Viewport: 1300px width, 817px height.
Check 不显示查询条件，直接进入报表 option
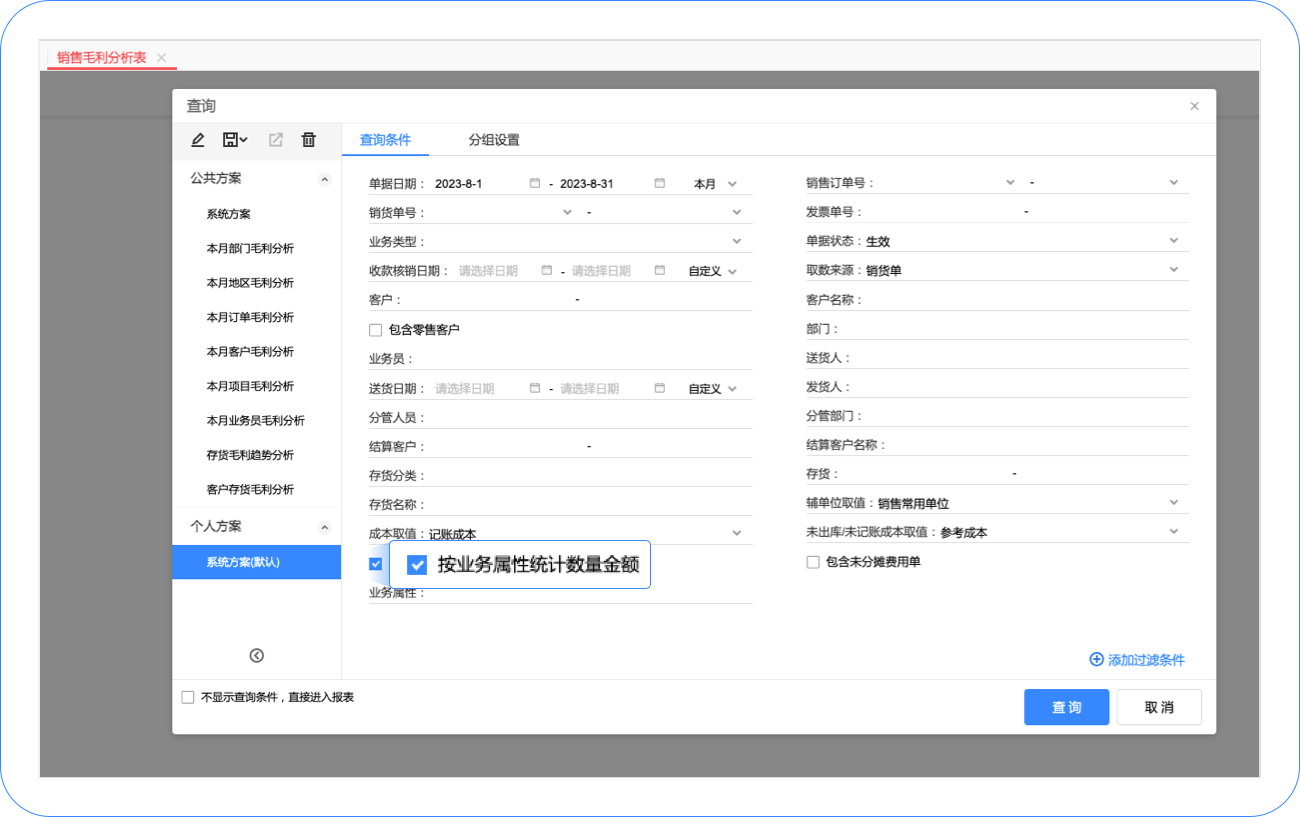click(188, 698)
